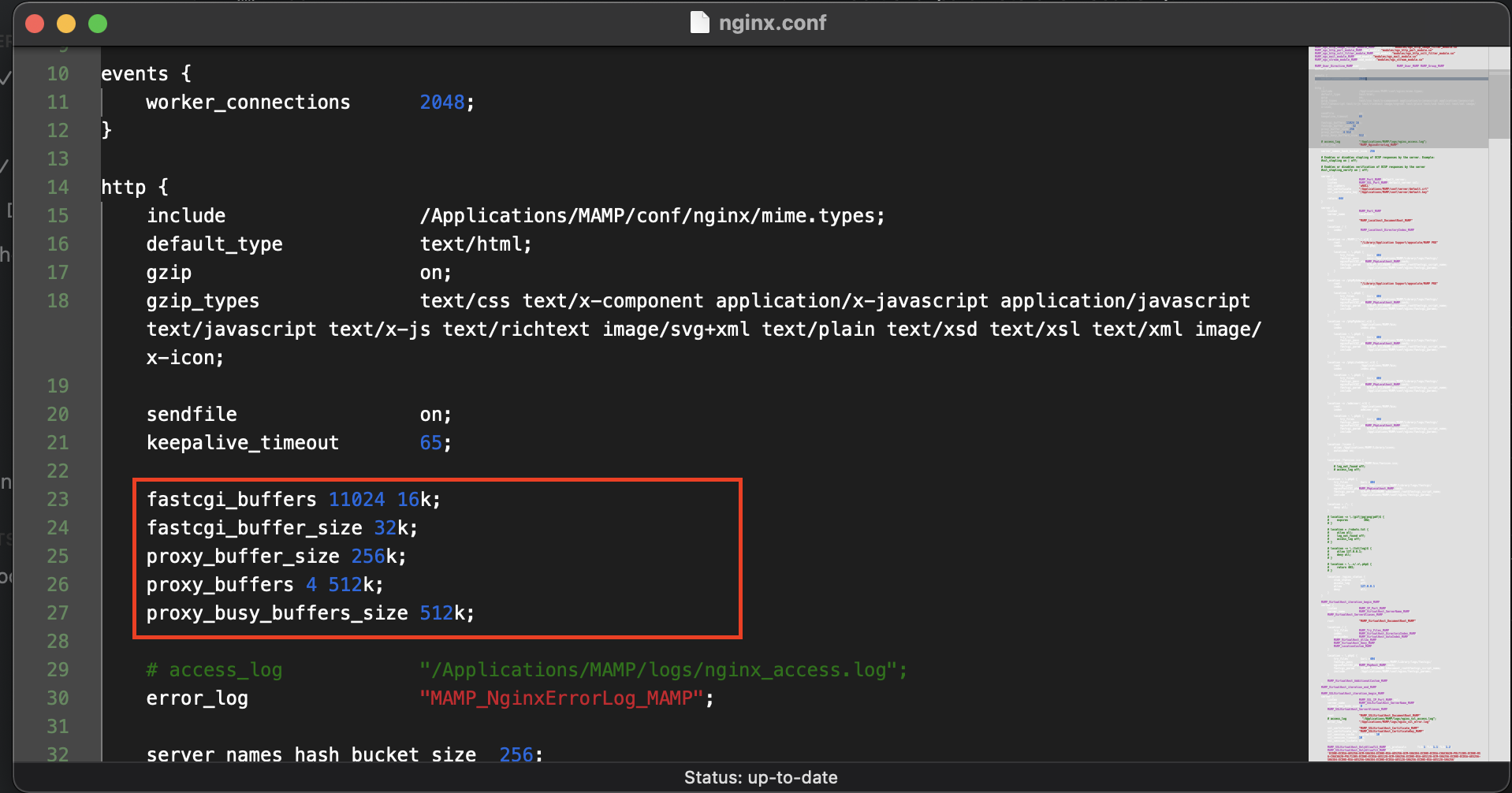Place cursor on 'http {' line
The image size is (1512, 793).
click(135, 188)
